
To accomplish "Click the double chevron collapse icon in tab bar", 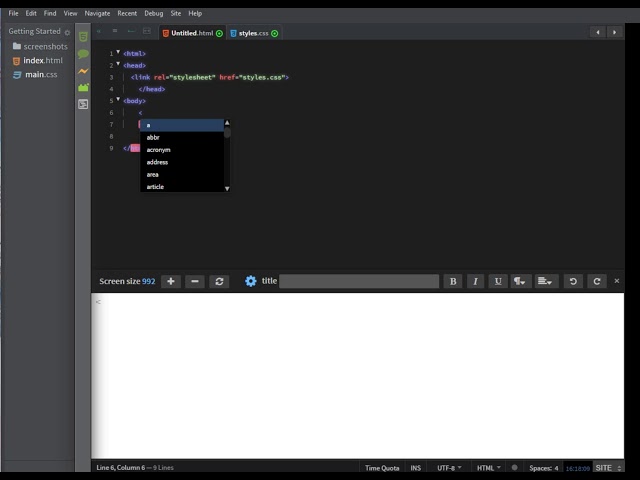I will coord(99,31).
